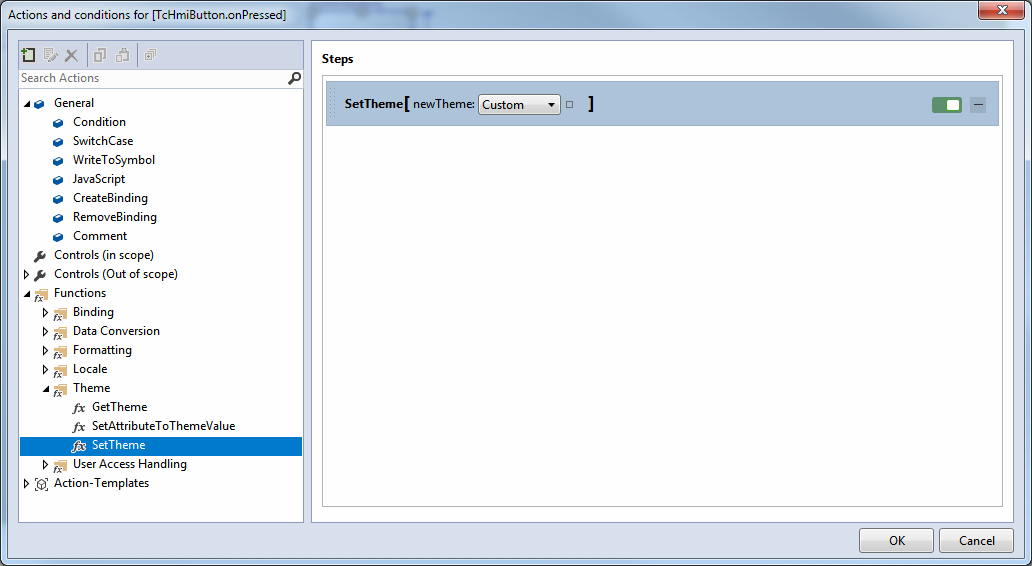Select the SwitchCase action
The image size is (1032, 566).
(103, 141)
